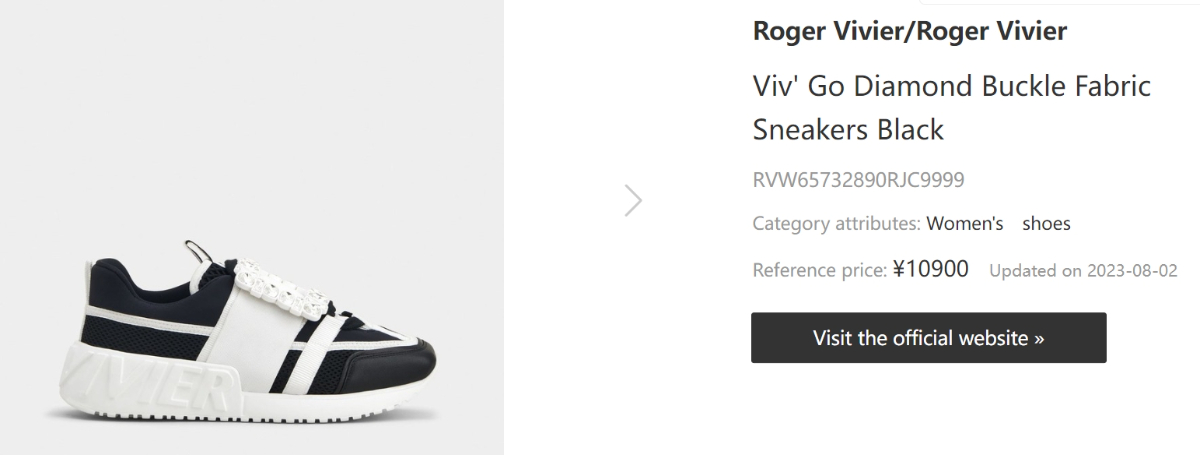Click the Roger Vivier brand heading
The width and height of the screenshot is (1200, 455).
point(909,31)
